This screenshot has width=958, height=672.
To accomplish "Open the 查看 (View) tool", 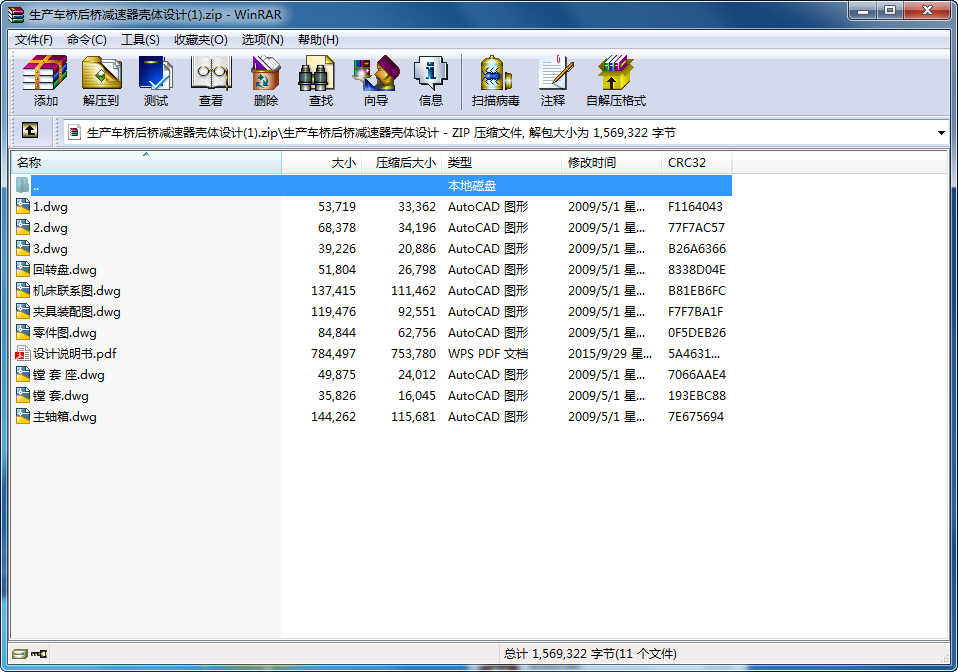I will [211, 81].
